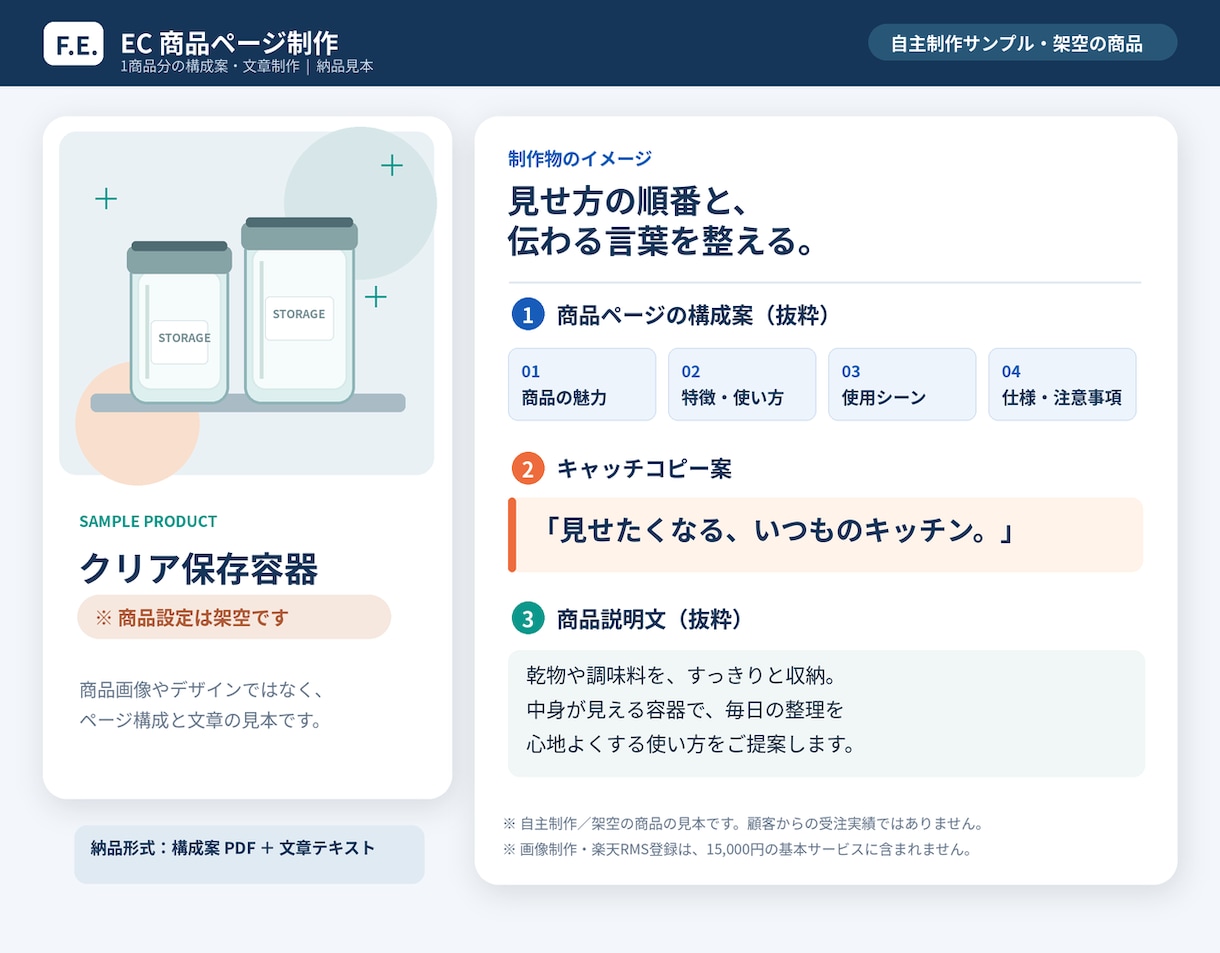Image resolution: width=1220 pixels, height=953 pixels.
Task: Click the footnote about 自主制作/架空の商品の見本
Action: click(x=745, y=824)
